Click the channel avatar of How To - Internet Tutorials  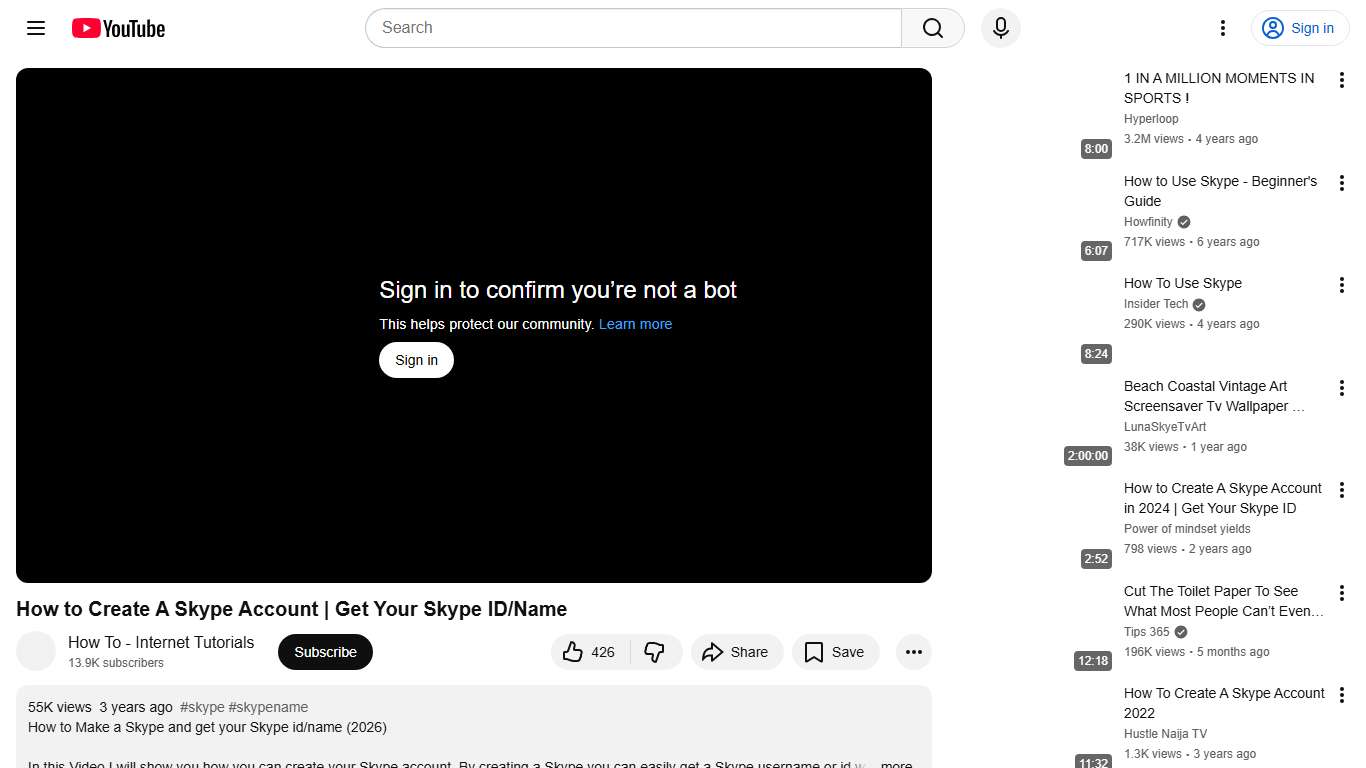pyautogui.click(x=36, y=651)
